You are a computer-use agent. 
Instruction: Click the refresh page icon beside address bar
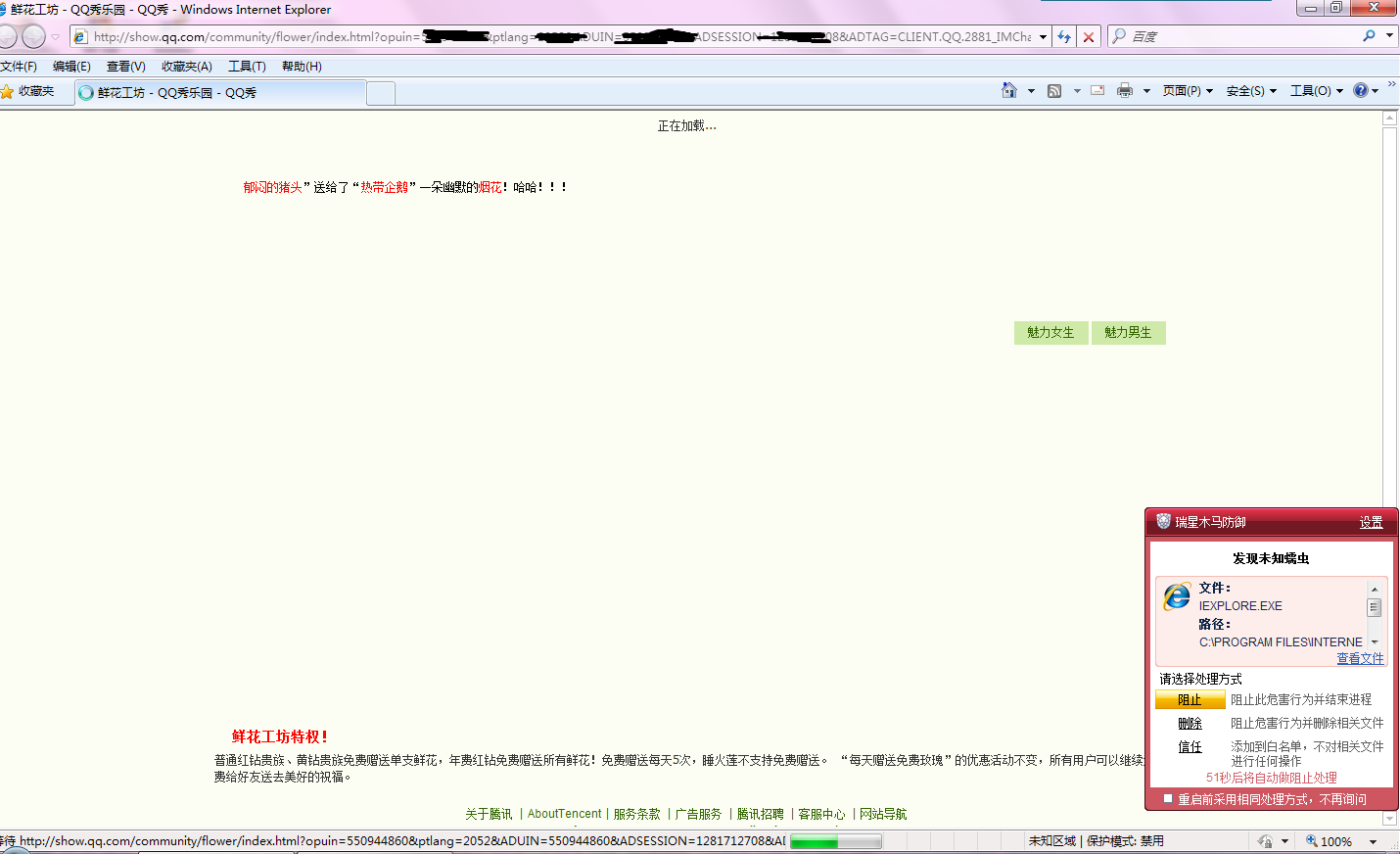click(1064, 36)
